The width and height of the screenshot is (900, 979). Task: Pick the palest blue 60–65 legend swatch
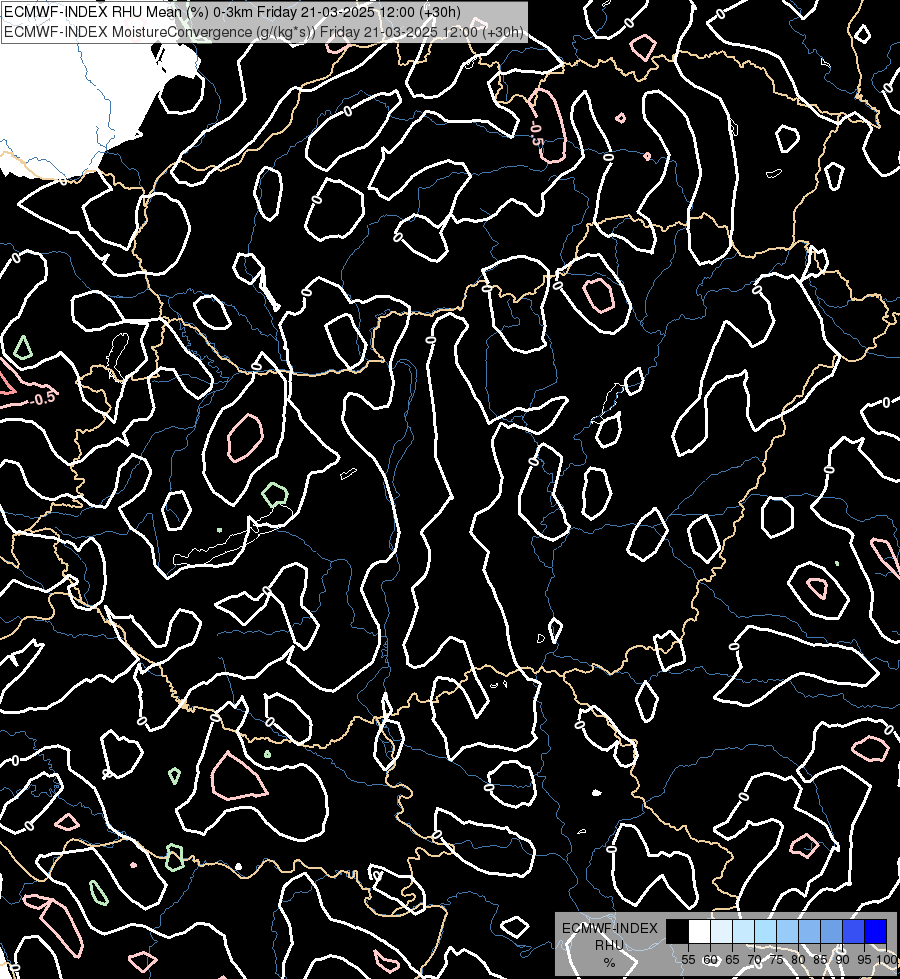[x=721, y=931]
